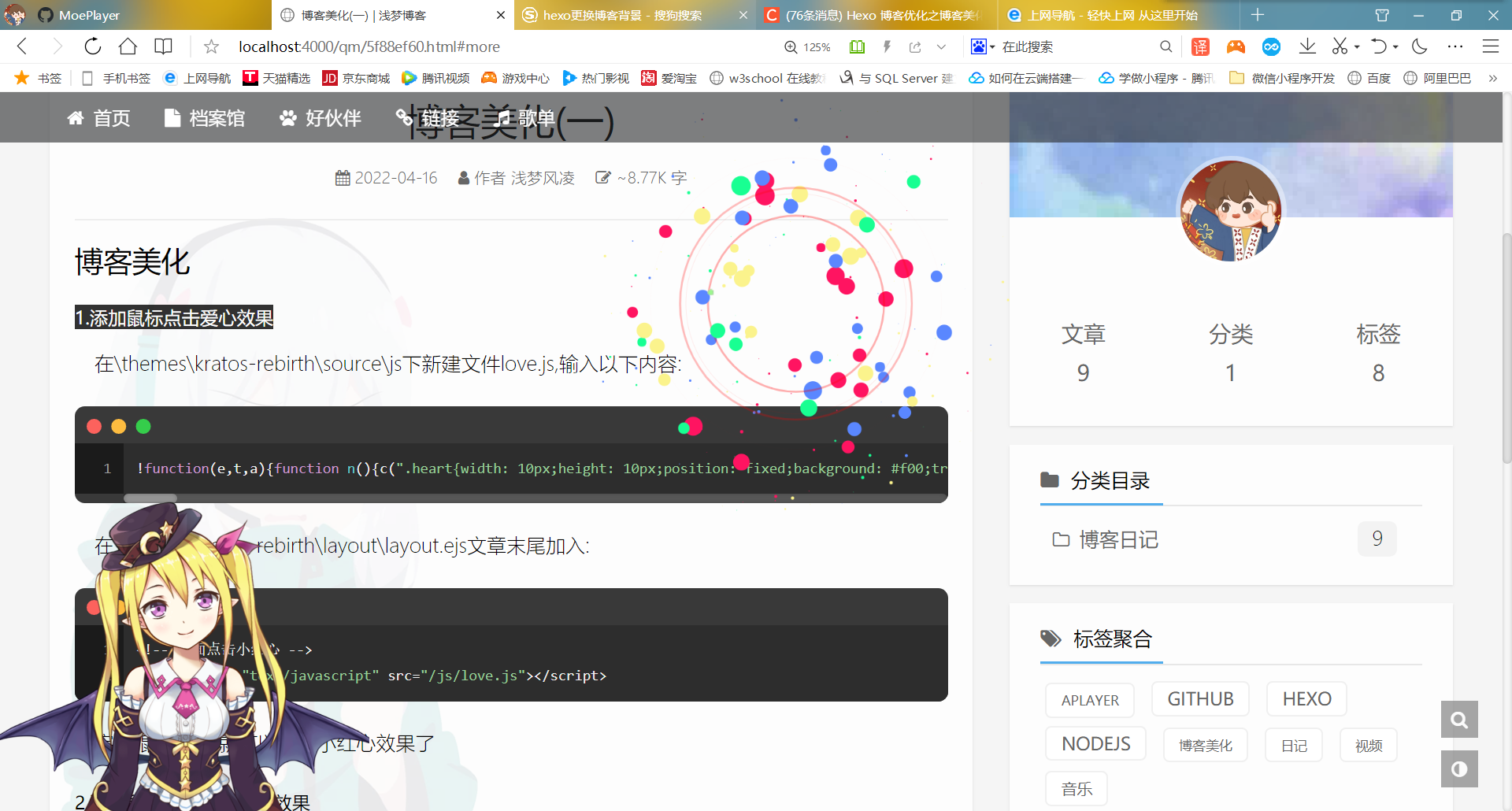Select the 博客美化 tag
1512x811 pixels.
pyautogui.click(x=1206, y=745)
